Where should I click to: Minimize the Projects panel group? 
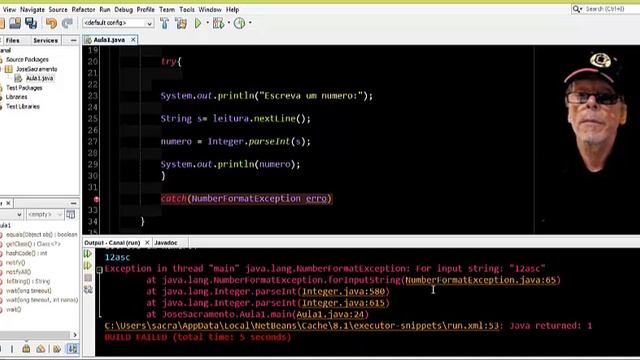73,40
